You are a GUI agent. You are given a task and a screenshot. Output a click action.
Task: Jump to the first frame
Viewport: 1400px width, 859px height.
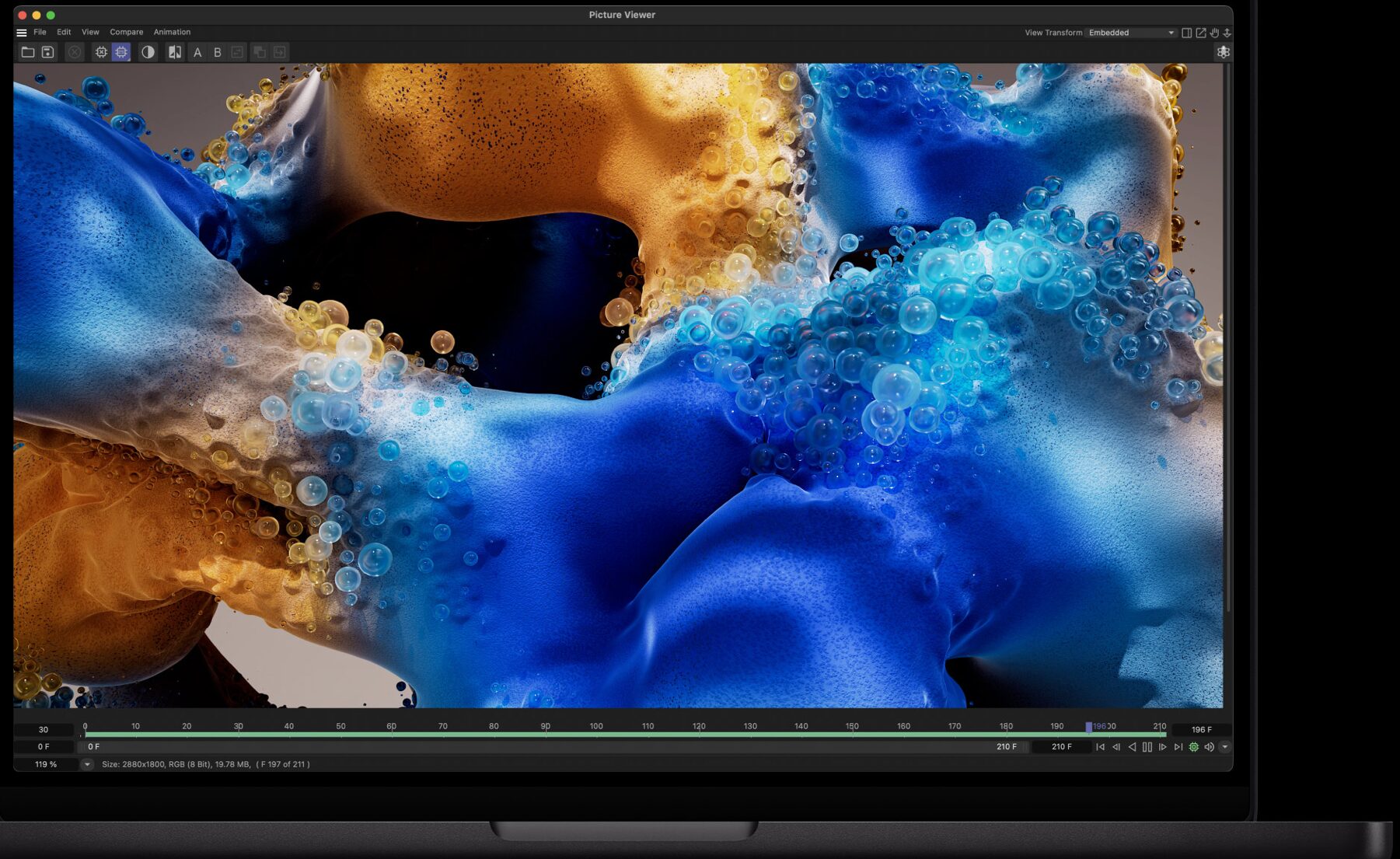[x=1100, y=747]
